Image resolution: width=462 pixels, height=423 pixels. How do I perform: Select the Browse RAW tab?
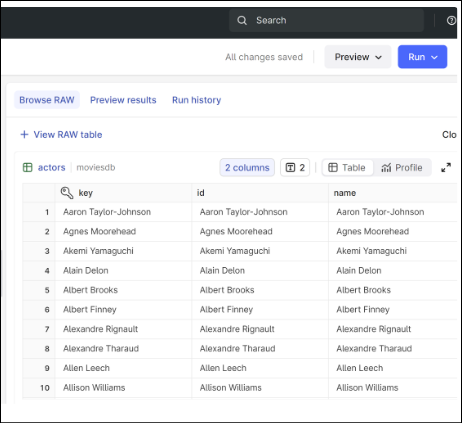point(47,100)
